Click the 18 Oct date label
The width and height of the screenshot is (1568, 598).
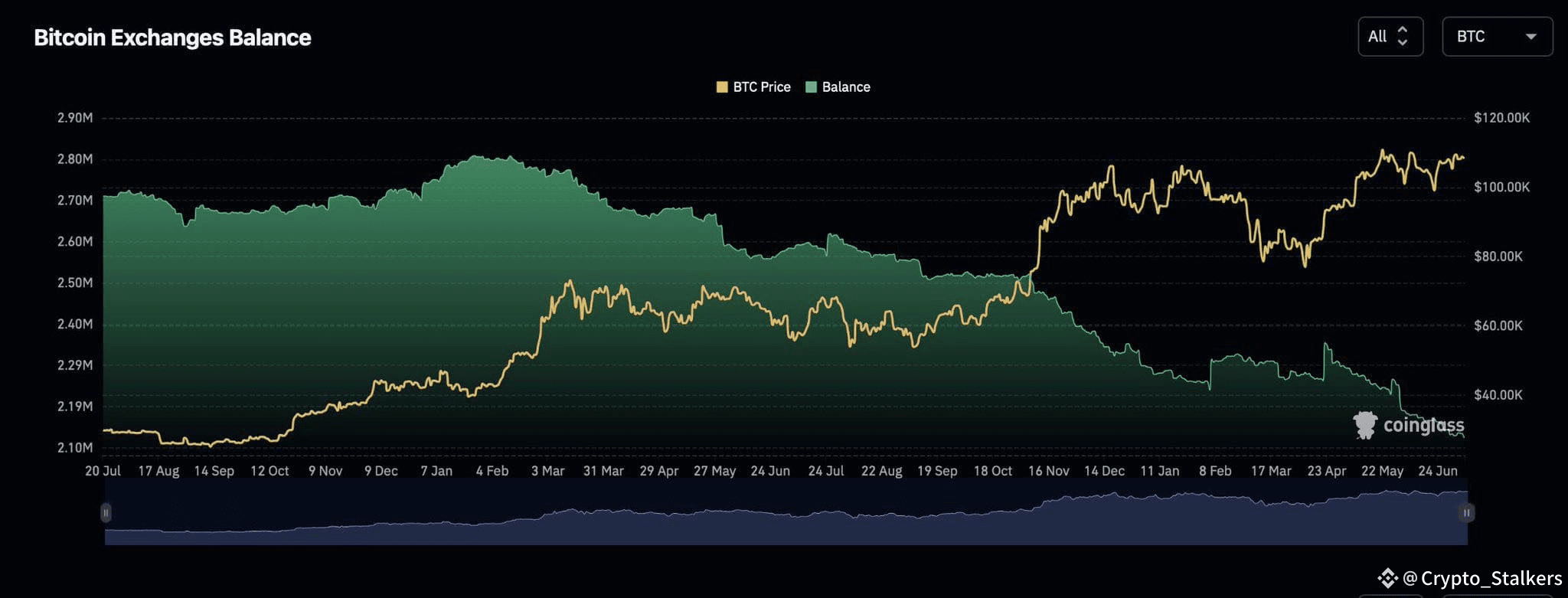tap(993, 471)
